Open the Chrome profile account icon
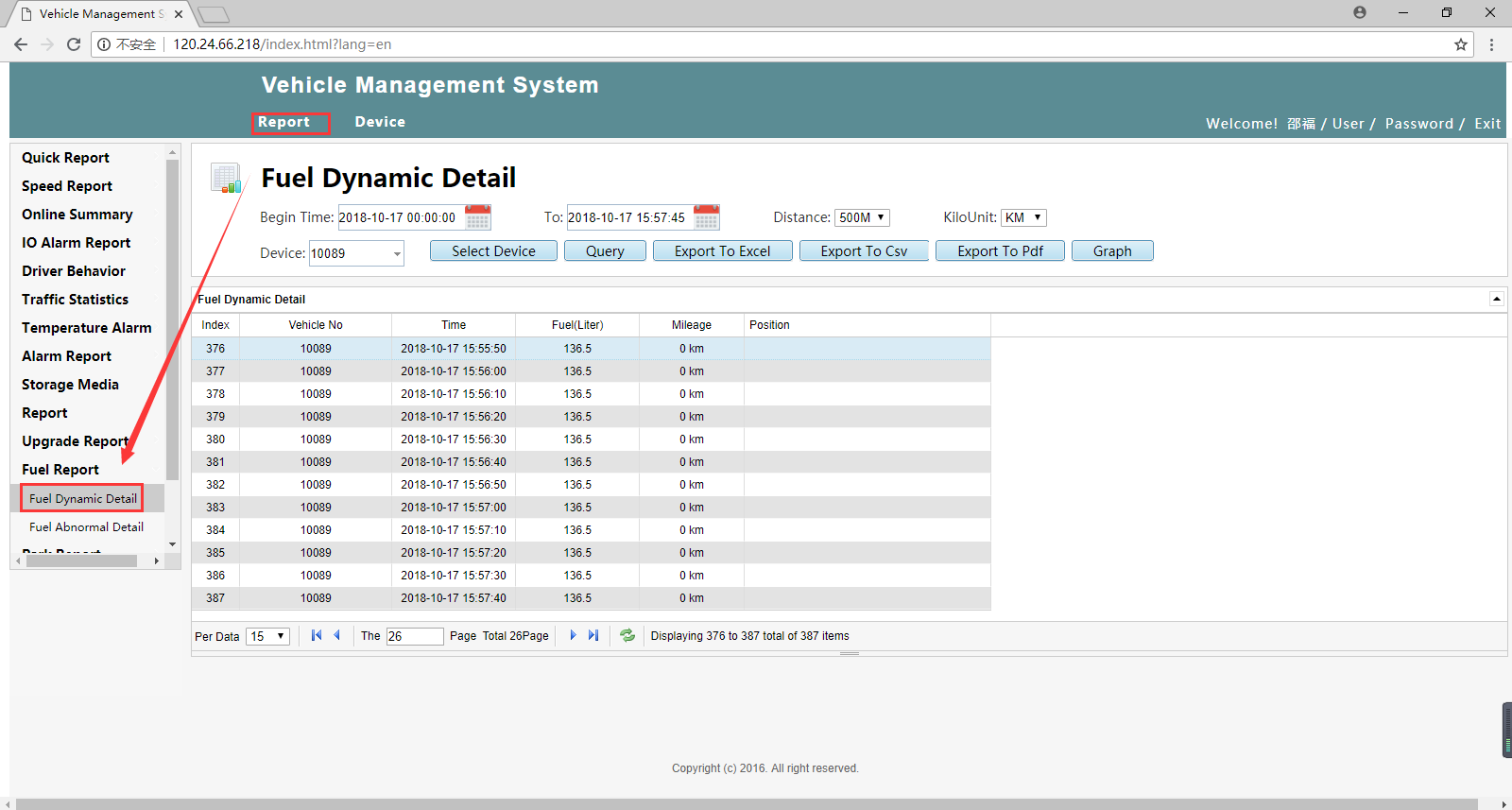This screenshot has height=810, width=1512. [1360, 12]
